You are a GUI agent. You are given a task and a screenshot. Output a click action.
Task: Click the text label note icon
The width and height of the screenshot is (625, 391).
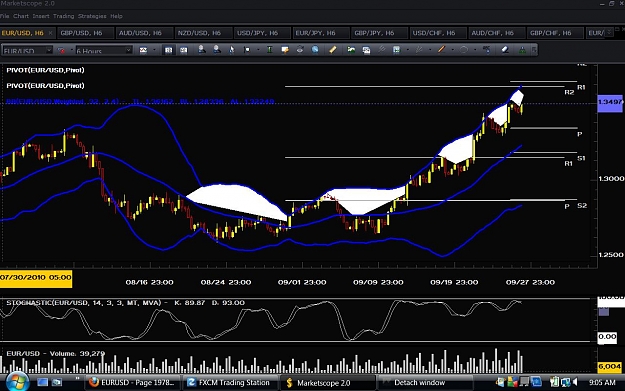pyautogui.click(x=285, y=50)
